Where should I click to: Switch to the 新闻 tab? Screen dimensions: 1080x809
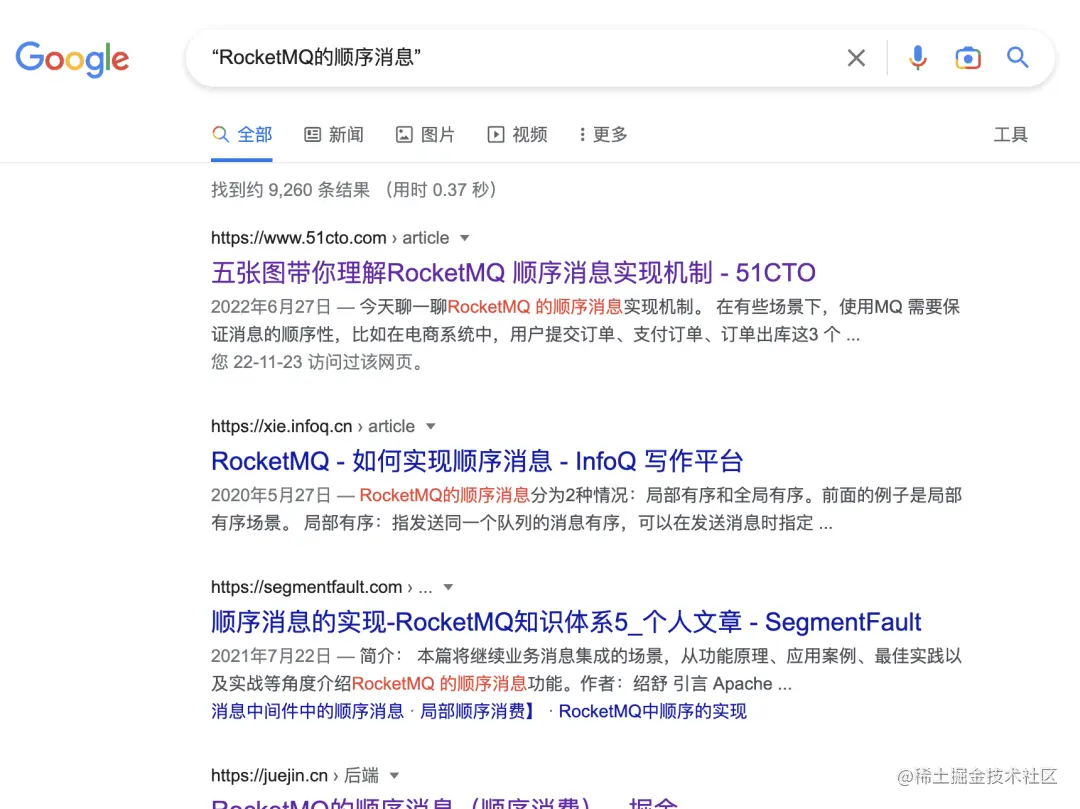tap(334, 134)
